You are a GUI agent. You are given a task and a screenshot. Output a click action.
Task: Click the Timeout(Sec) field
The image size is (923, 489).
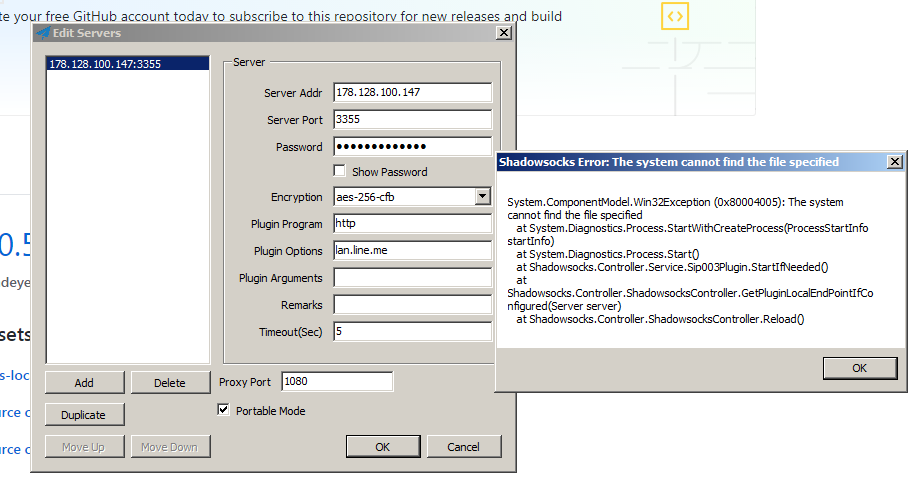[412, 332]
